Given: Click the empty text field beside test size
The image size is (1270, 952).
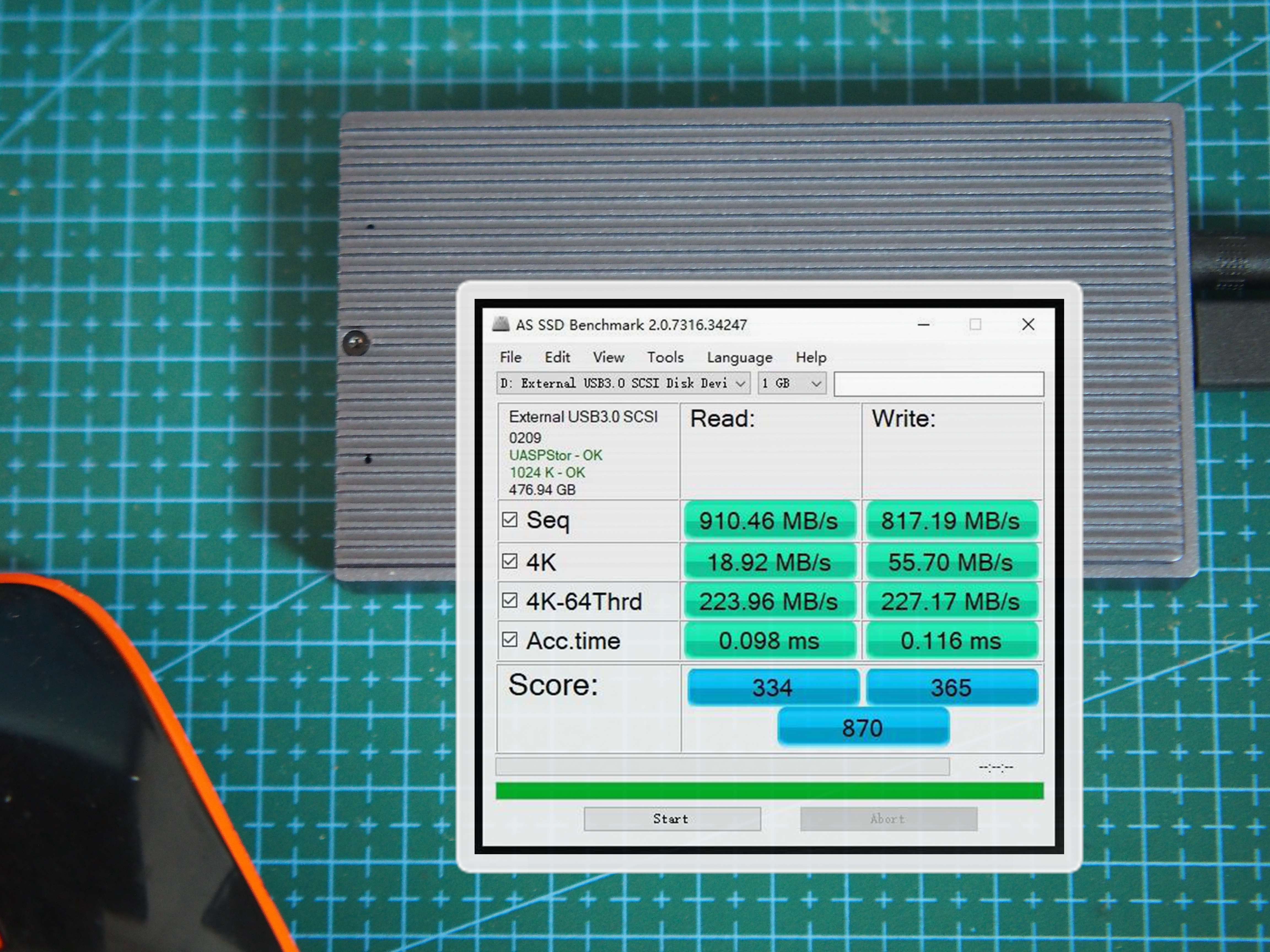Looking at the screenshot, I should (x=939, y=384).
